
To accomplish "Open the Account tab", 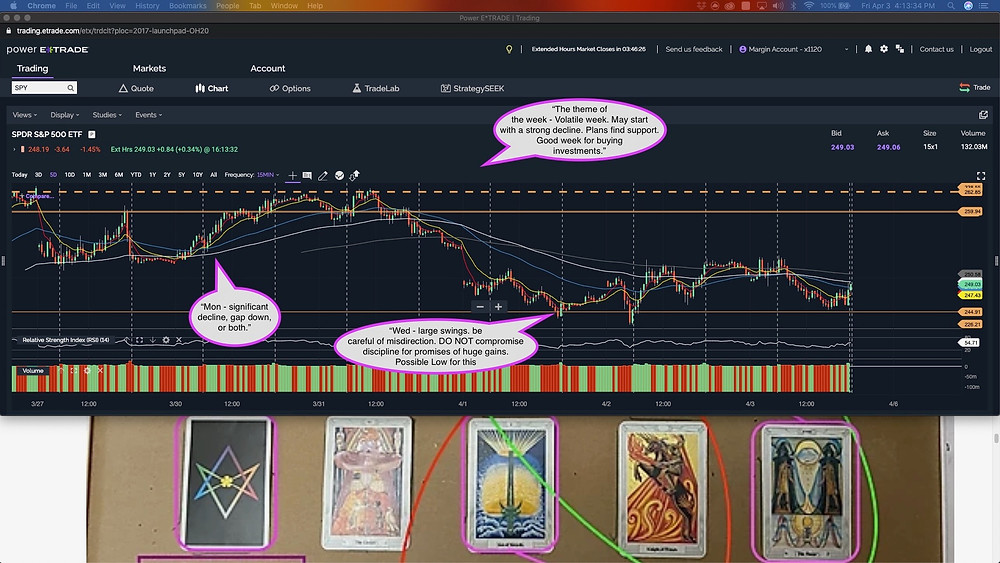I will [x=268, y=68].
